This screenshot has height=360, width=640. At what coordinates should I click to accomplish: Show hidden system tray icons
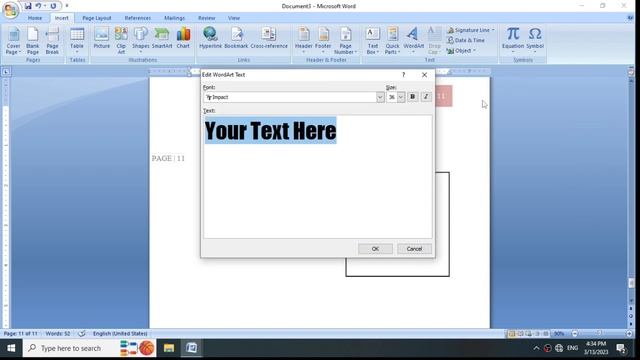[x=536, y=348]
